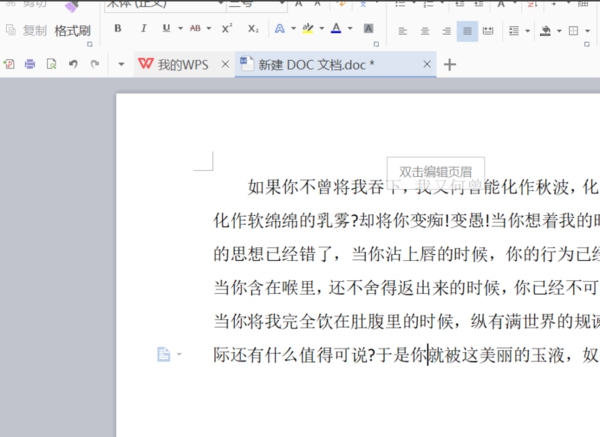Click the WPS logo on 我的WPS tab

(x=145, y=64)
